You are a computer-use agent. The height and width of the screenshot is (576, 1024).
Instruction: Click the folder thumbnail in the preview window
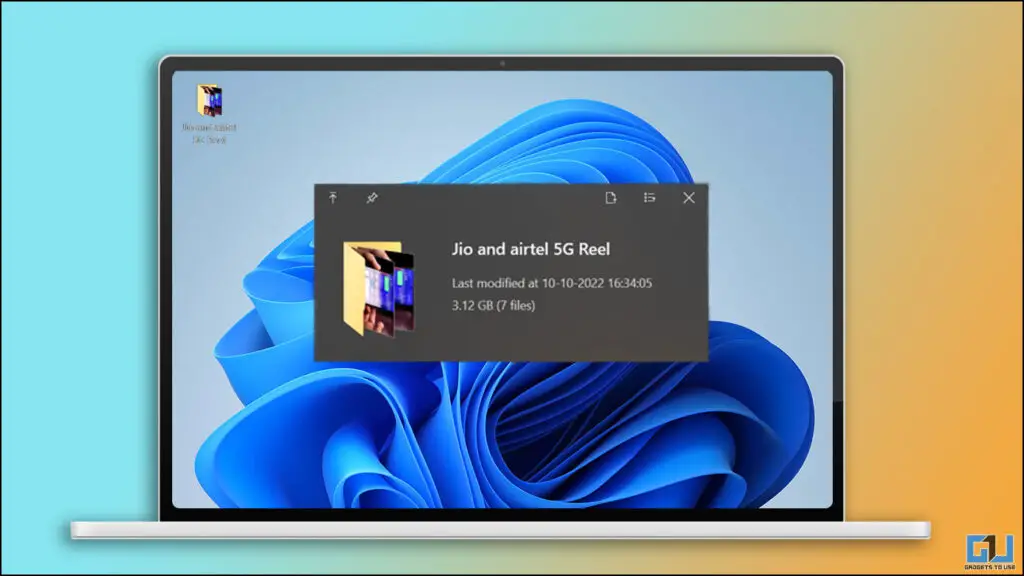[x=379, y=289]
